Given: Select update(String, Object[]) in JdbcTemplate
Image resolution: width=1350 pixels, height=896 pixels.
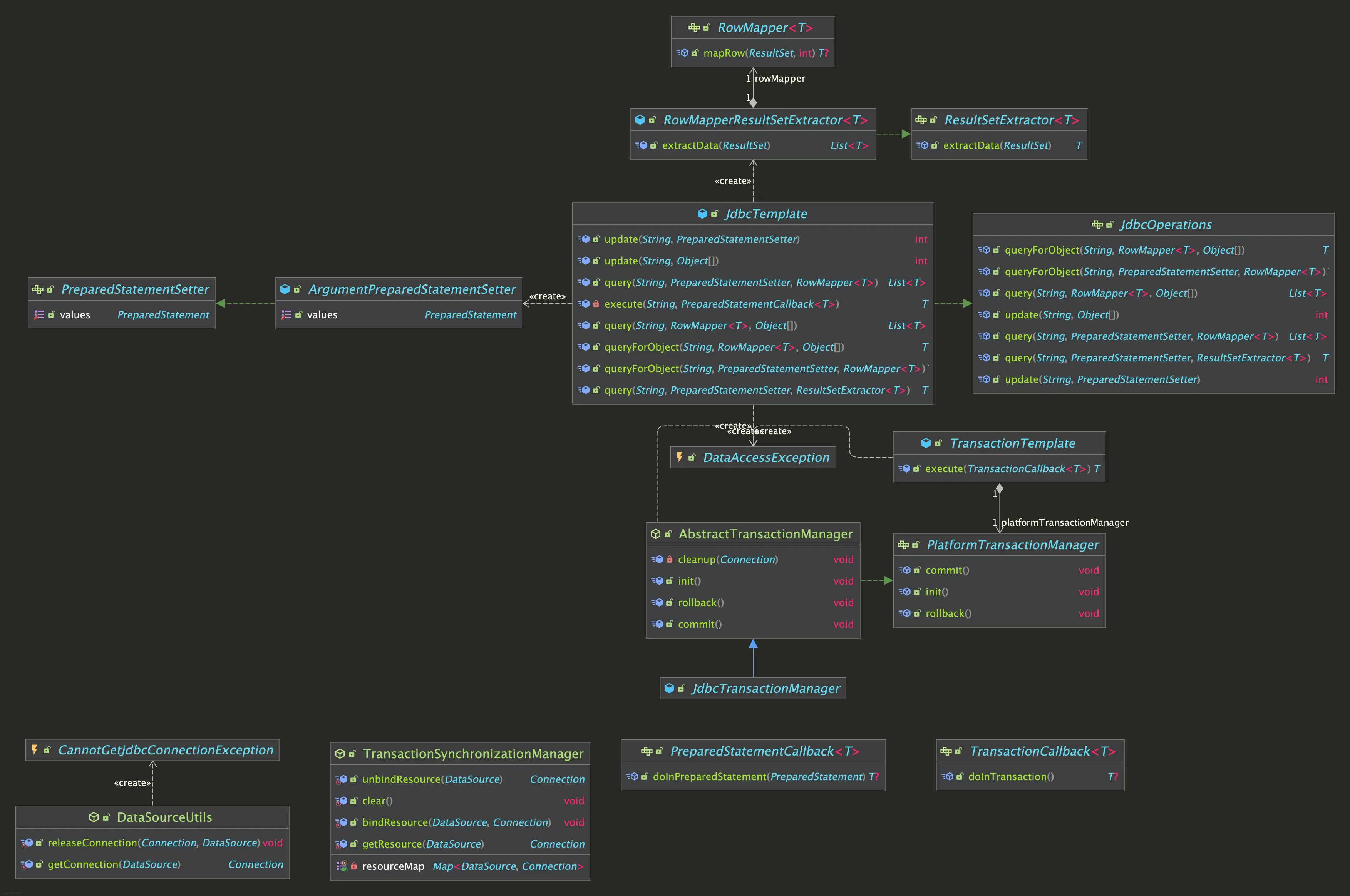Looking at the screenshot, I should pyautogui.click(x=661, y=261).
